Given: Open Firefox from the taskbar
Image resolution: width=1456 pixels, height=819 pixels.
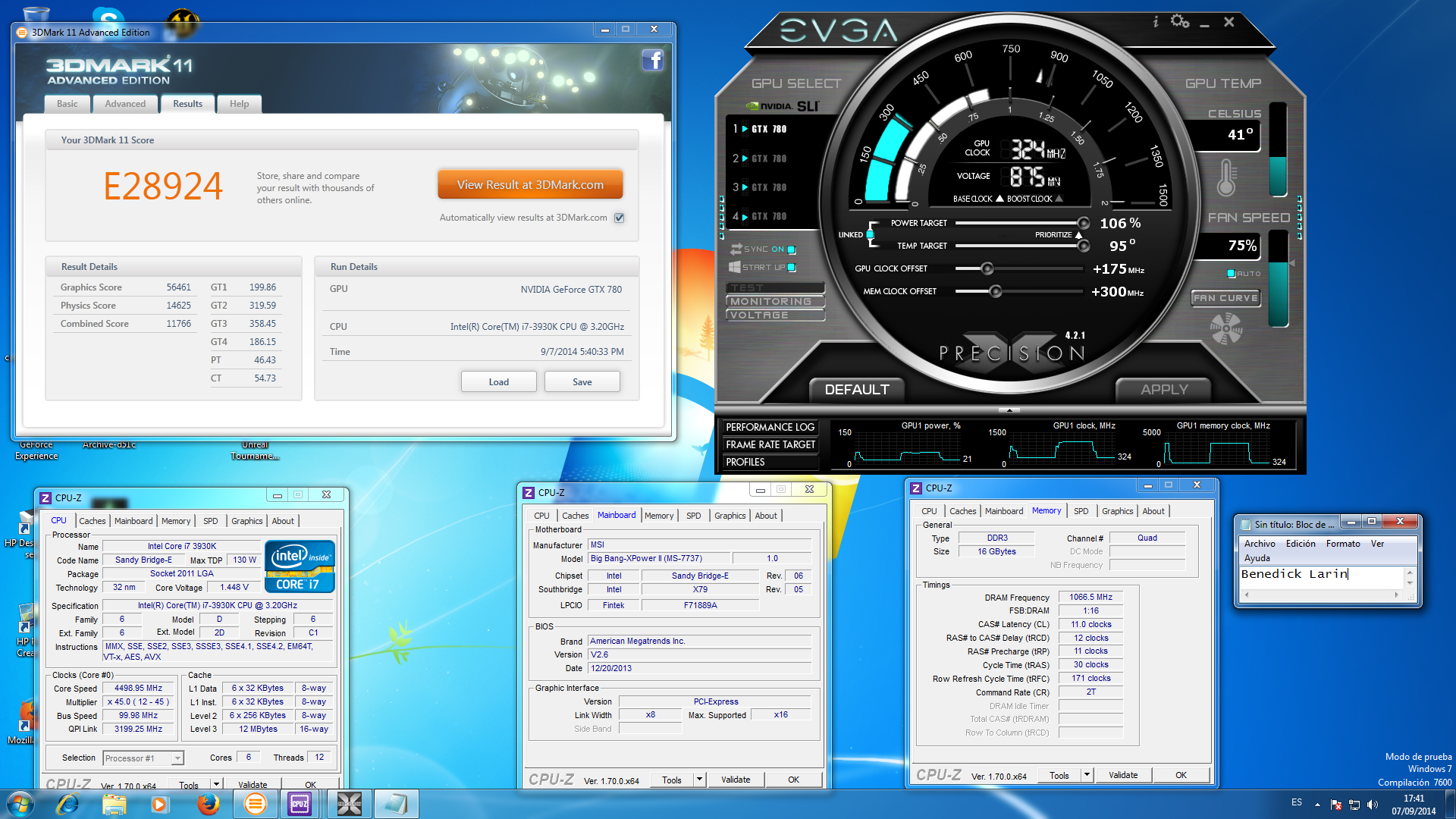Looking at the screenshot, I should (208, 804).
